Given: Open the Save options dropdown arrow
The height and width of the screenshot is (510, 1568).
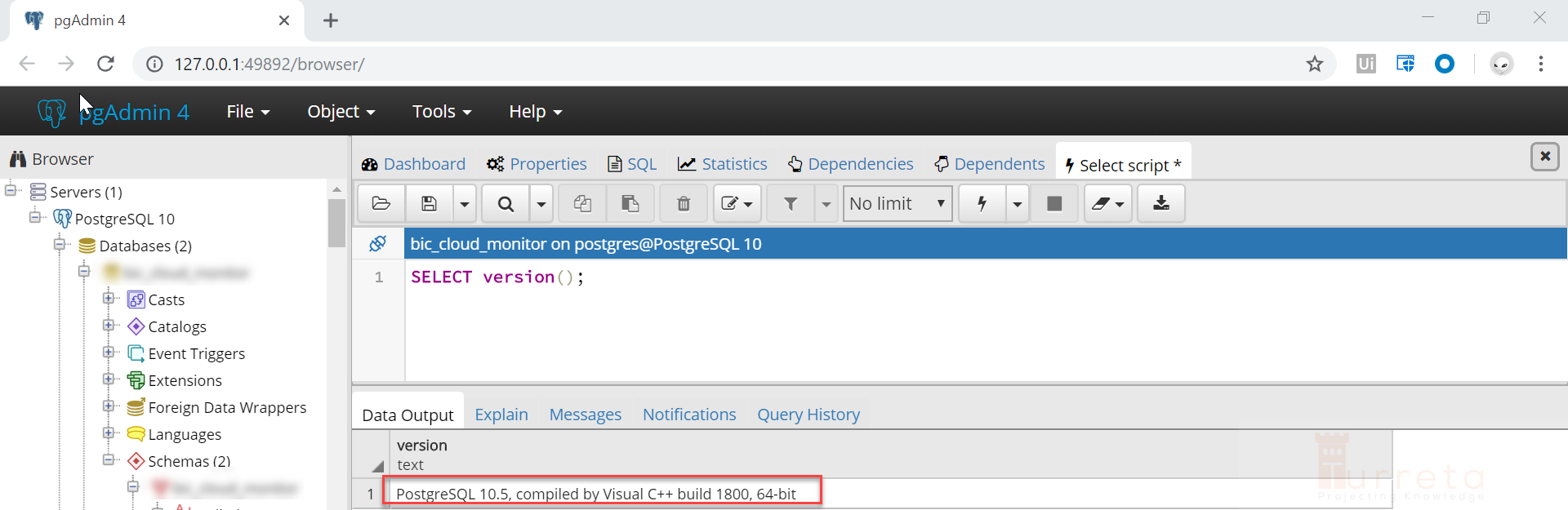Looking at the screenshot, I should point(464,203).
